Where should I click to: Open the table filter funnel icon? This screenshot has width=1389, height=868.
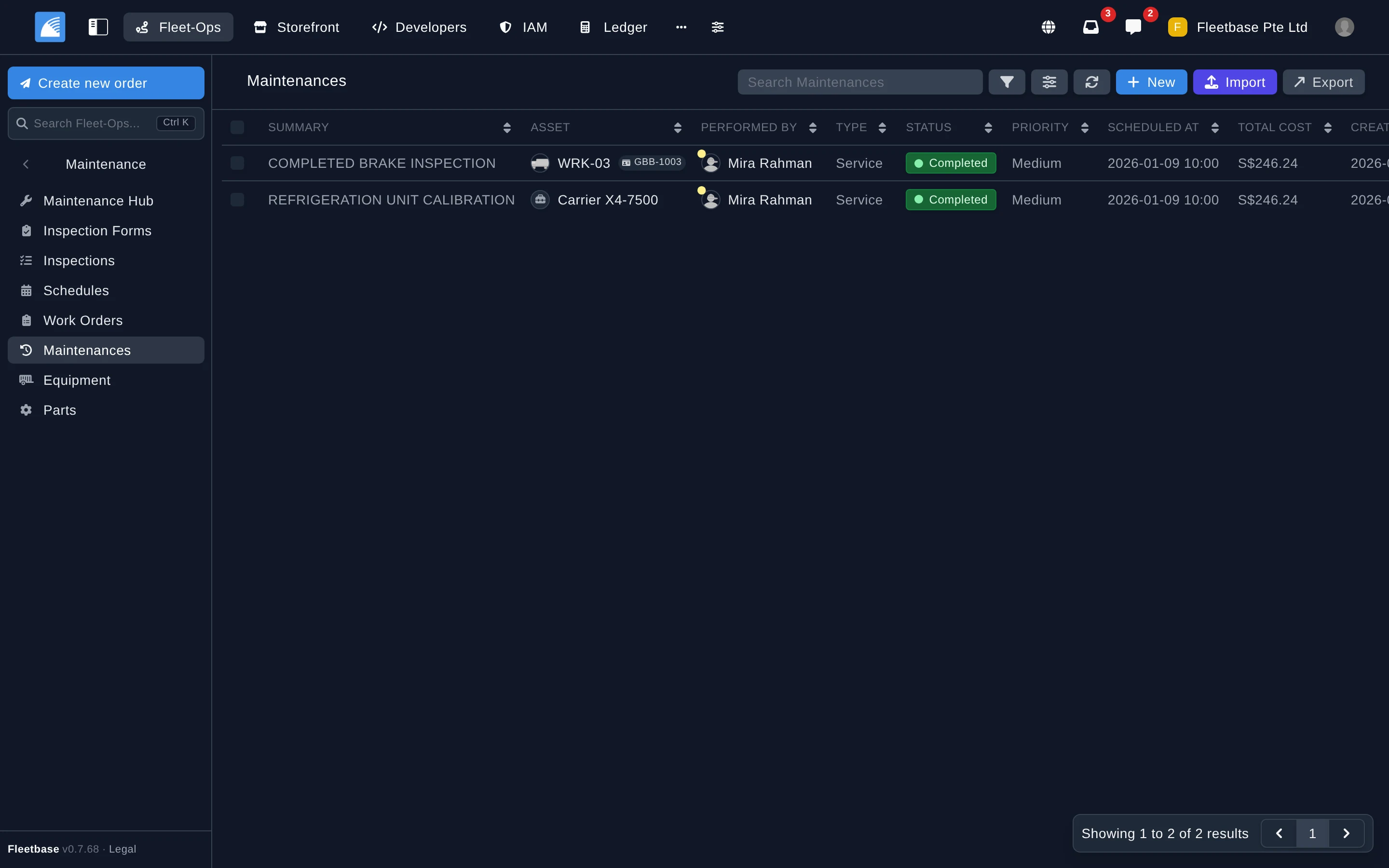click(1007, 82)
